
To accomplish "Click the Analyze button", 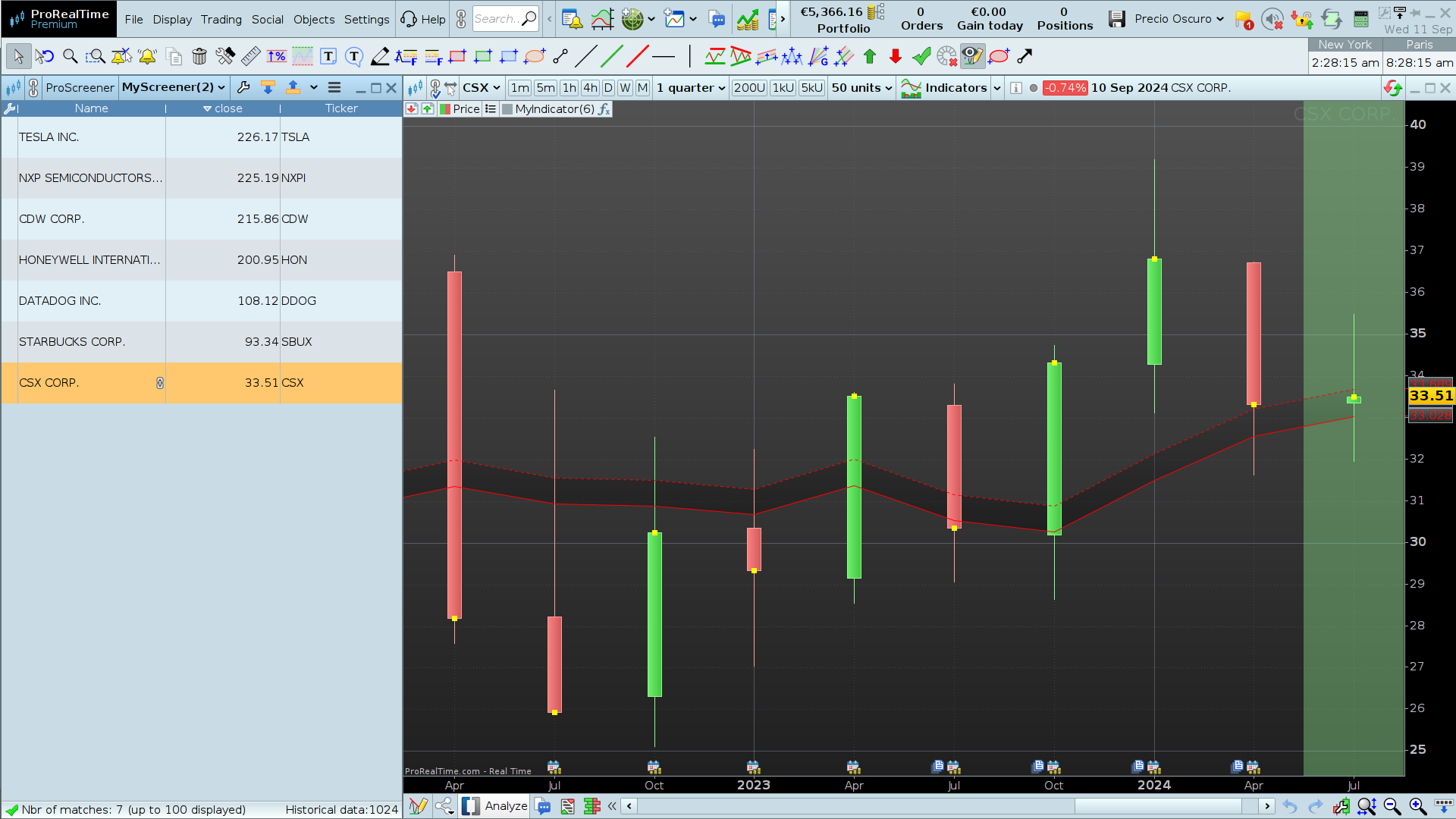I will [x=506, y=806].
